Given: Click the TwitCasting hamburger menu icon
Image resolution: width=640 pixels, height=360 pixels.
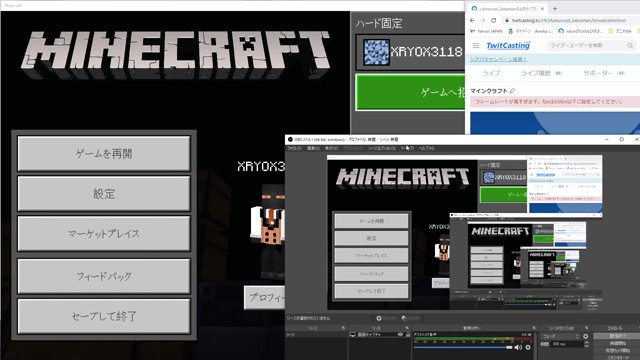Looking at the screenshot, I should click(x=476, y=45).
